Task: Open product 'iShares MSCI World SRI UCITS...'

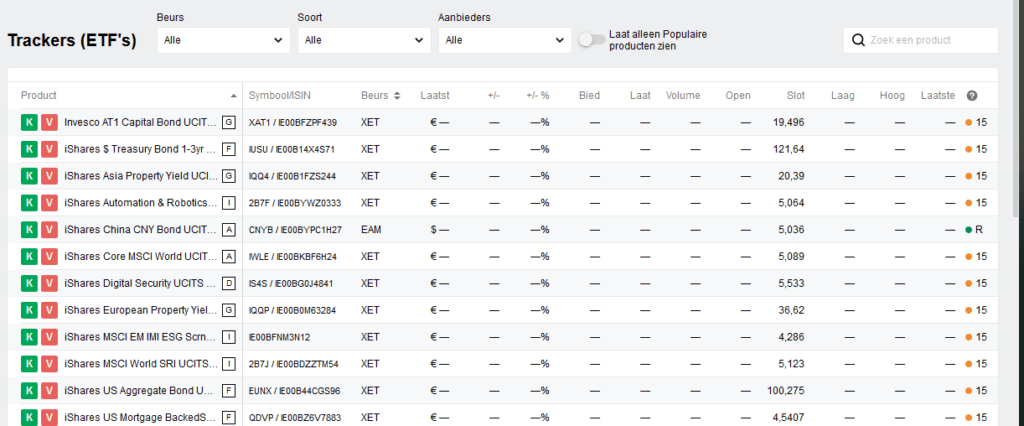Action: [x=140, y=363]
